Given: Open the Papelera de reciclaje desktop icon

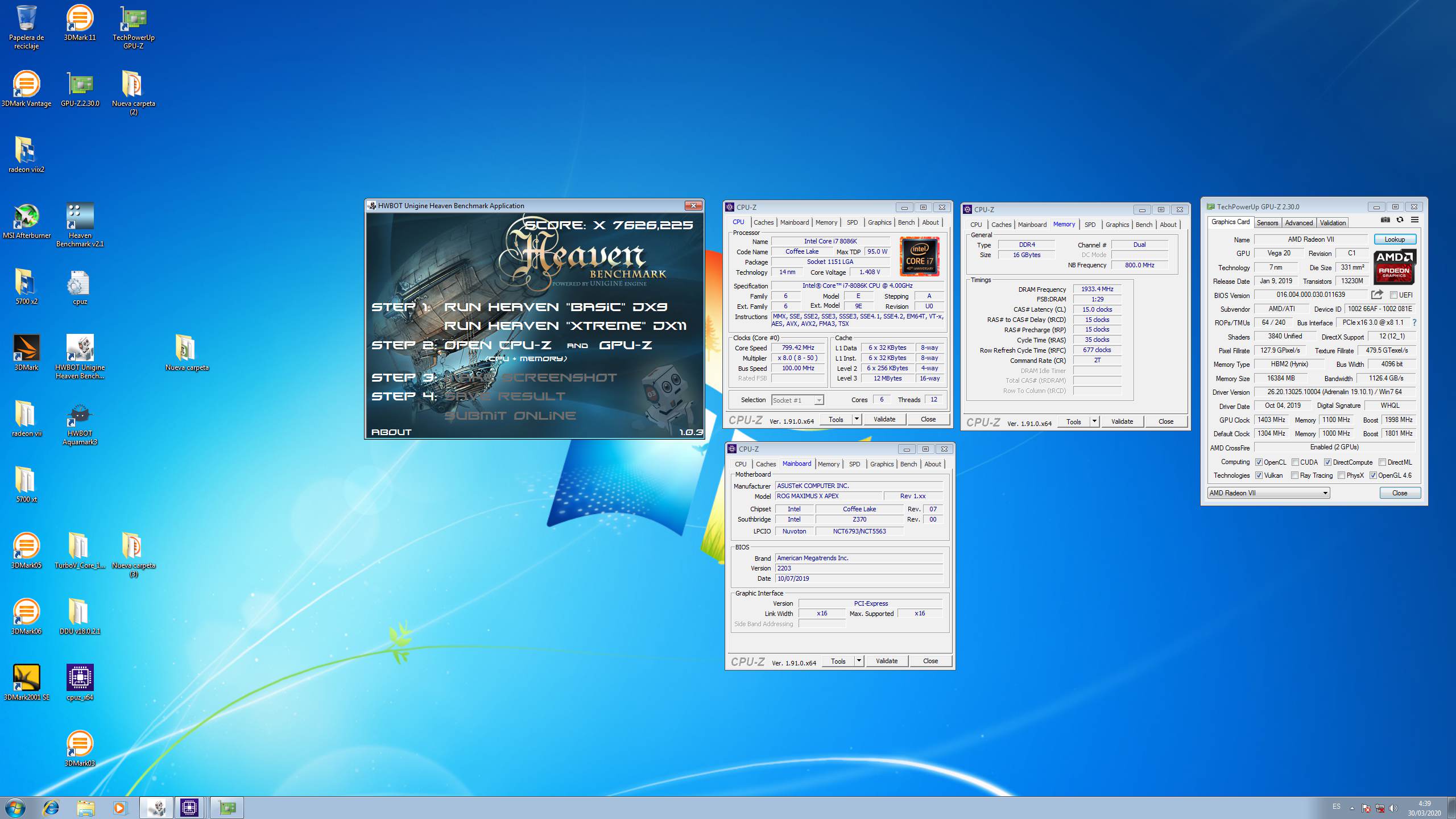Looking at the screenshot, I should coord(26,27).
